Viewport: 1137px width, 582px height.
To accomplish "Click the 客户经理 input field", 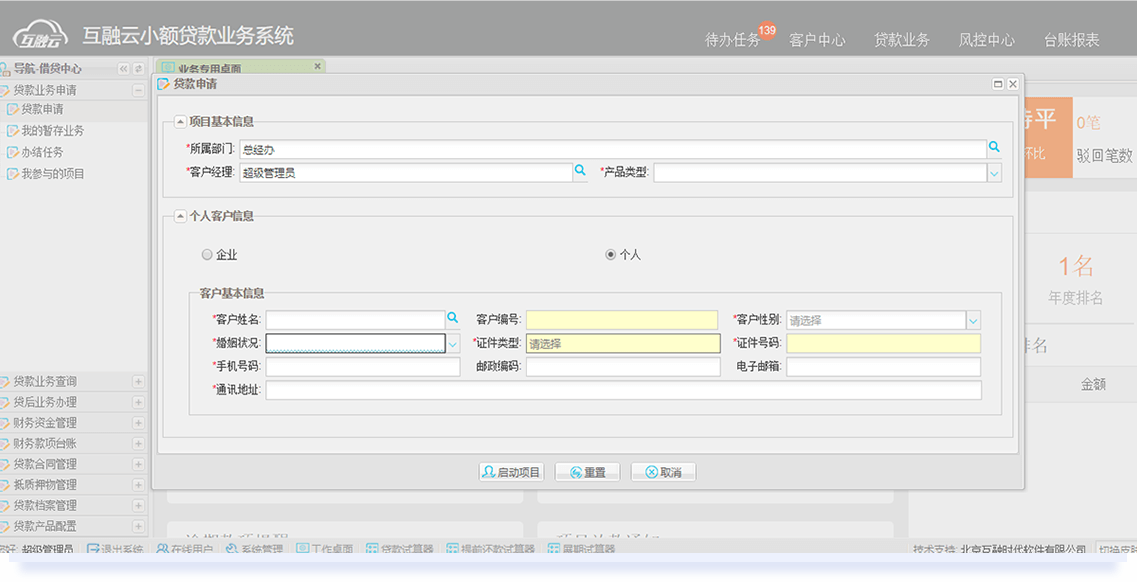I will tap(406, 172).
